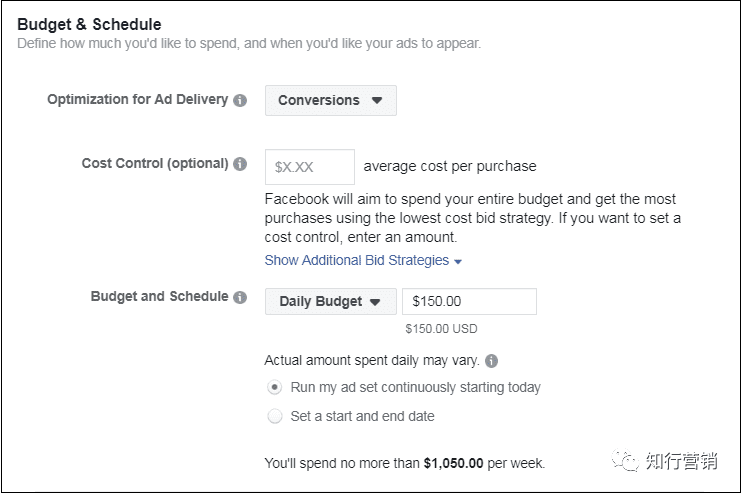Click info icon beside Budget and Schedule label
The width and height of the screenshot is (741, 493).
(240, 297)
